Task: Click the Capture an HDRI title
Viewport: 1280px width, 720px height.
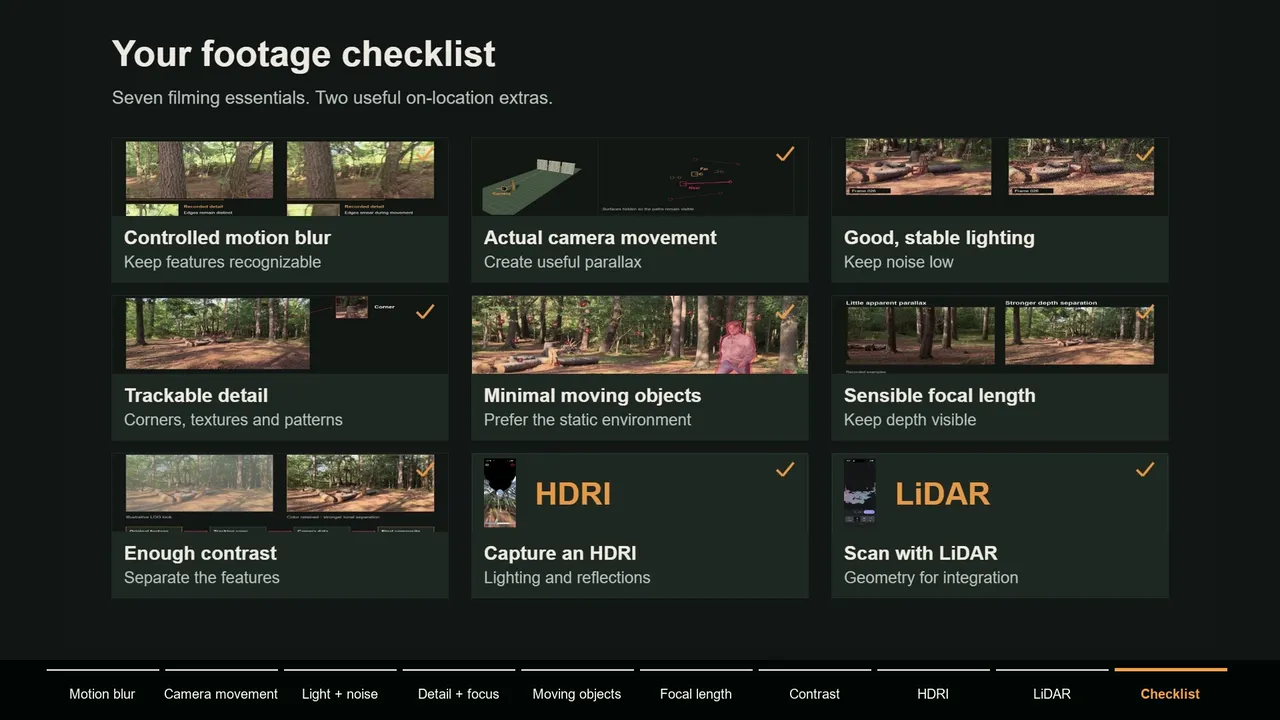Action: pos(560,553)
